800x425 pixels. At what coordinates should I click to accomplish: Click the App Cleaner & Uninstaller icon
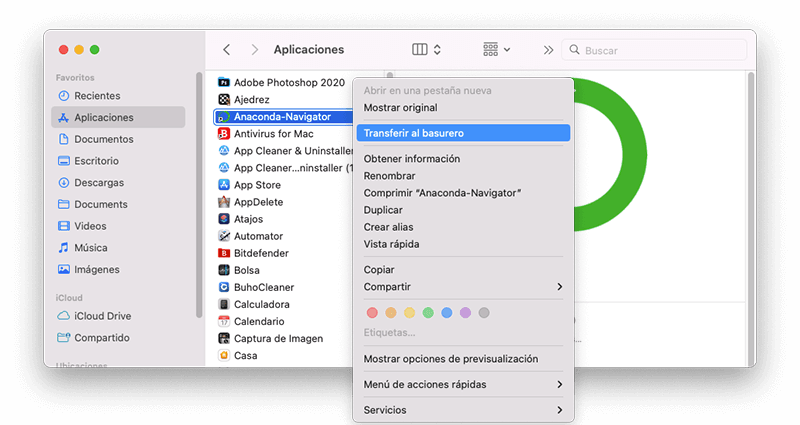[223, 151]
